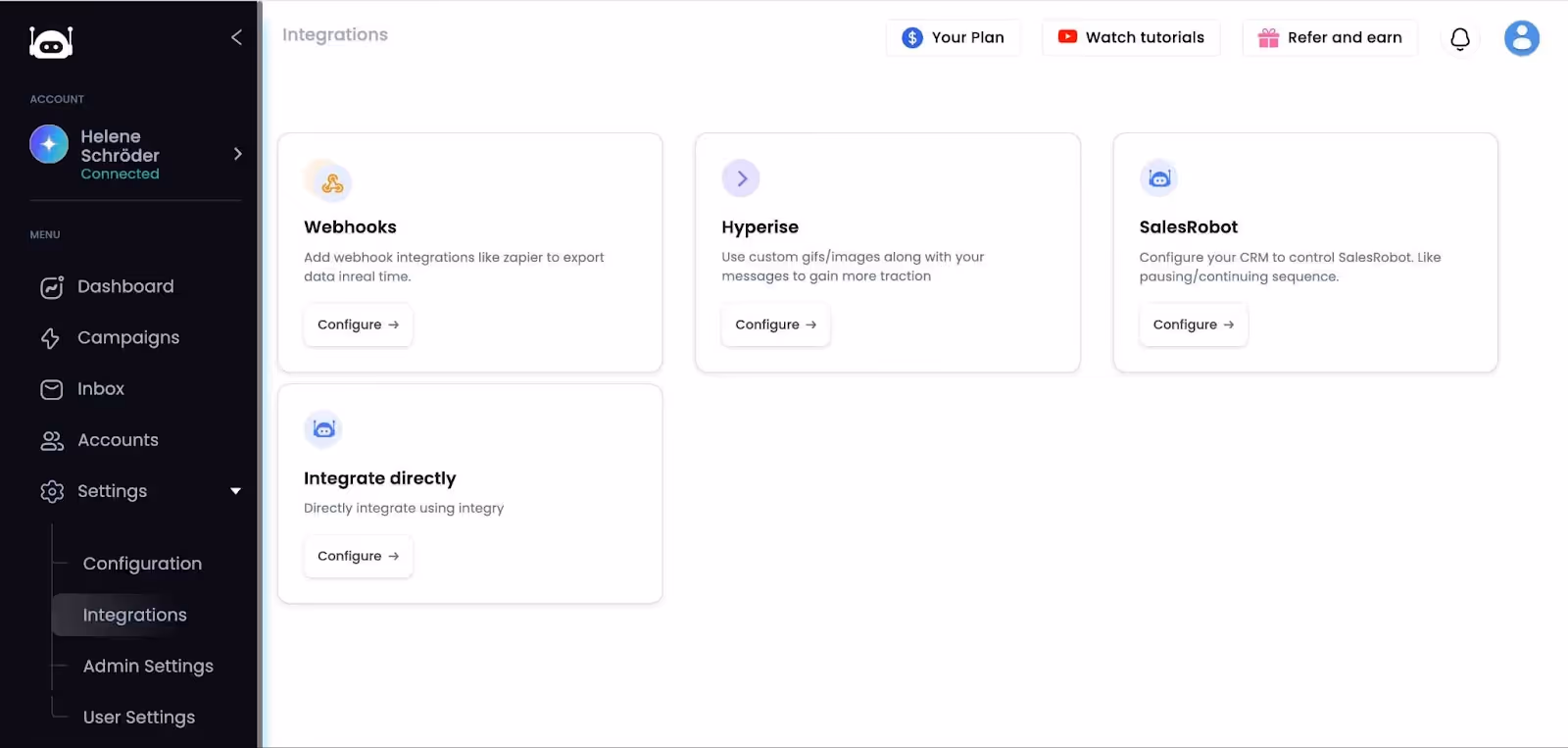1568x748 pixels.
Task: Click the Integrate directly robot icon
Action: [x=323, y=429]
